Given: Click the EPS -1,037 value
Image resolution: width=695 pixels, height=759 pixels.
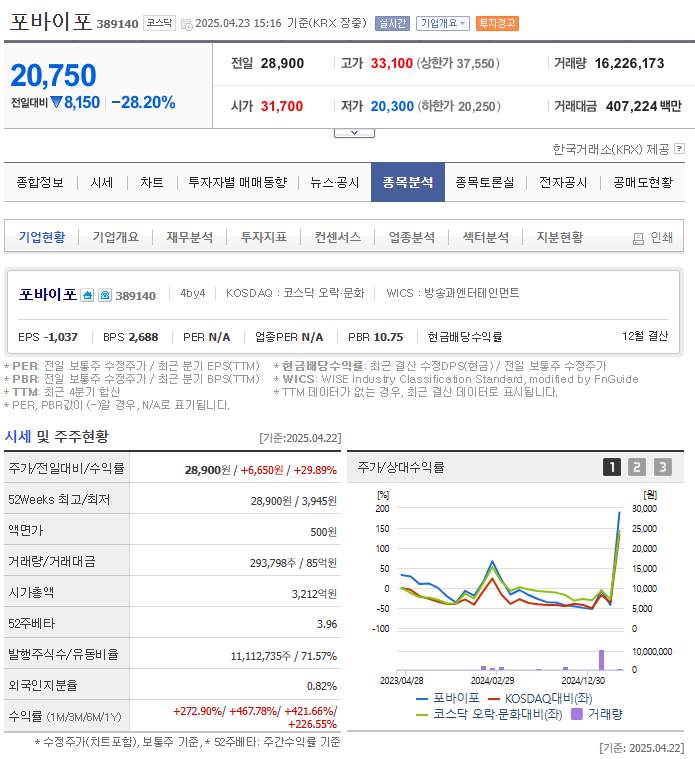Looking at the screenshot, I should pyautogui.click(x=60, y=337).
